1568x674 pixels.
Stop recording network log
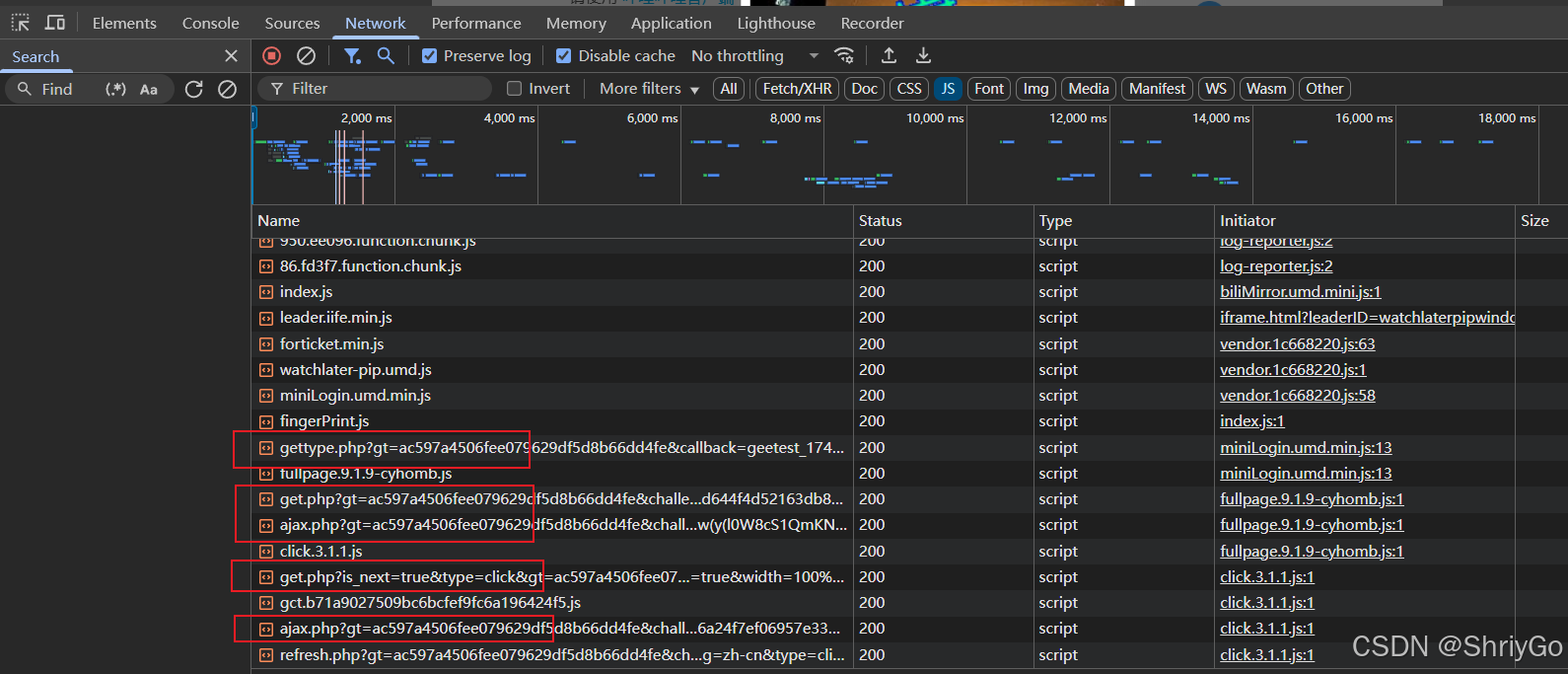coord(272,56)
